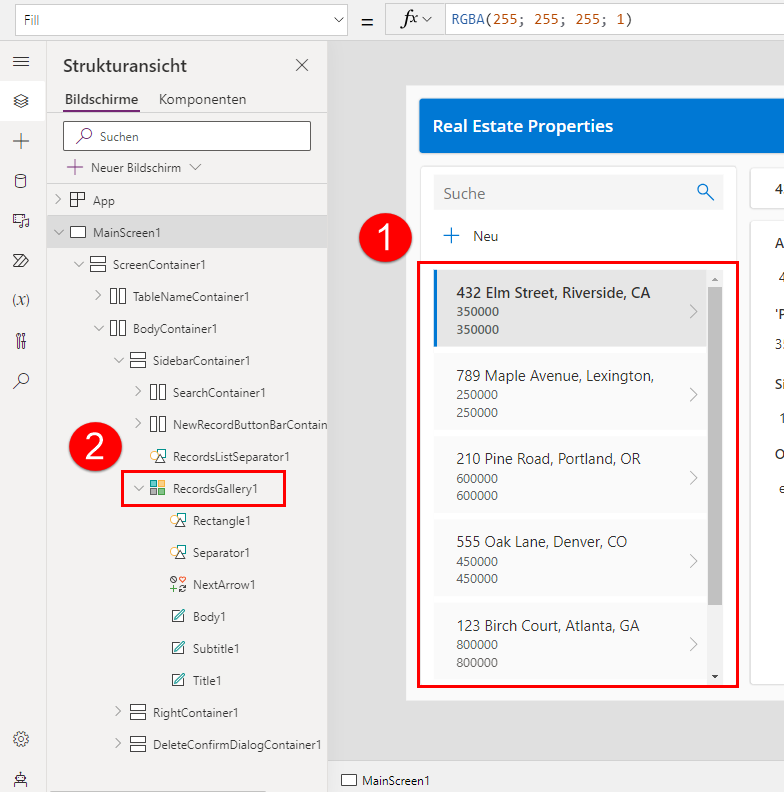Click the arrow for 123 Birch Court record

(694, 645)
